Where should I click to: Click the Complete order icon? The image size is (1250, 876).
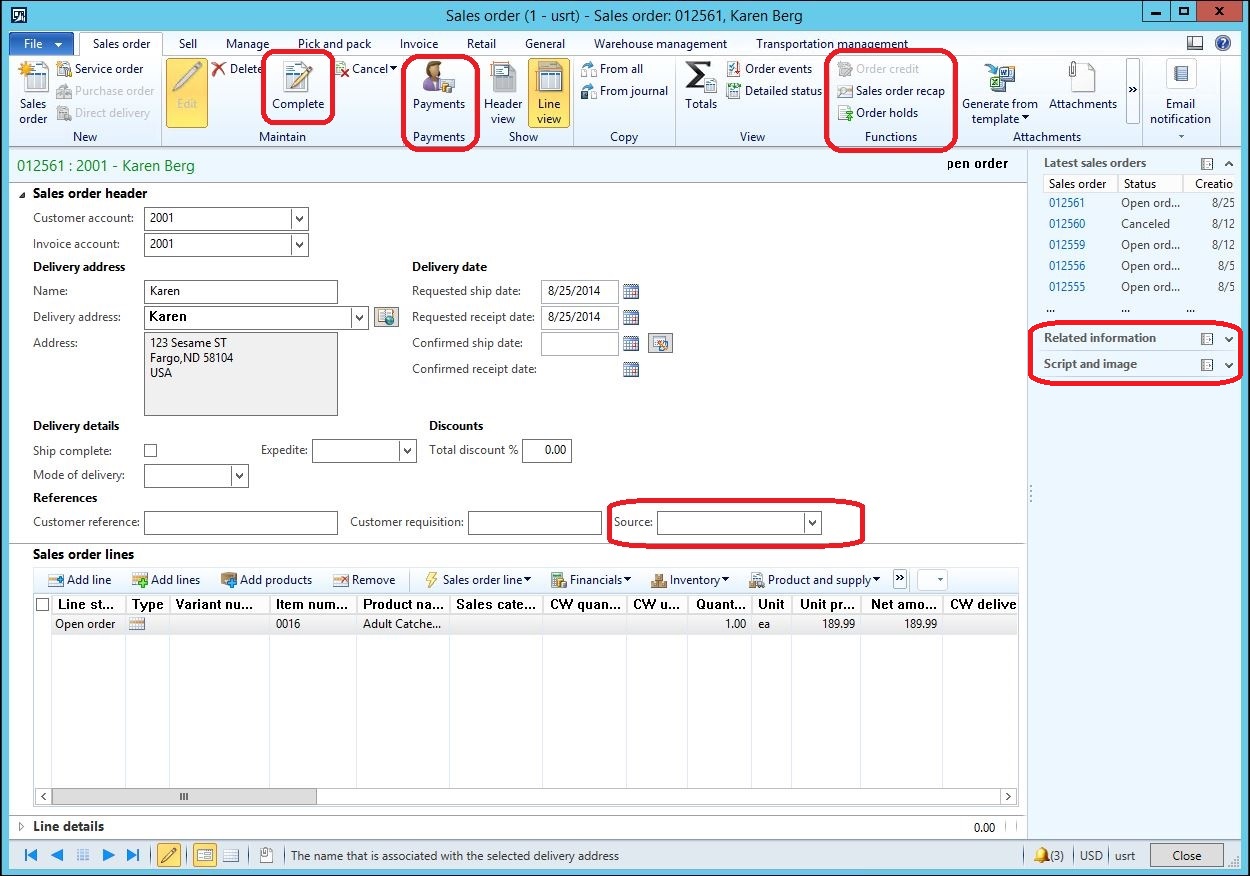click(298, 79)
